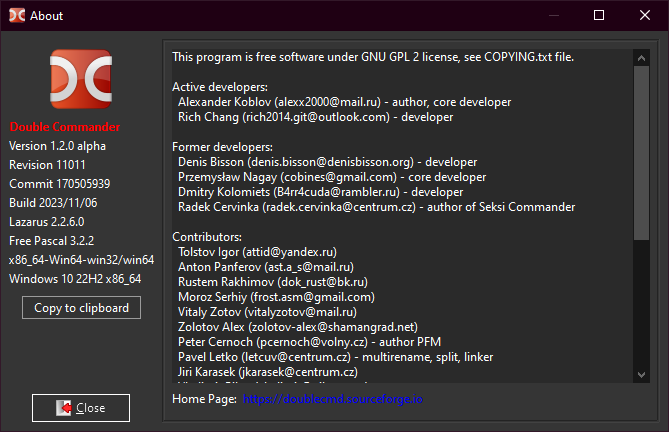The image size is (669, 432).
Task: Click the About window title bar icon
Action: (x=15, y=15)
